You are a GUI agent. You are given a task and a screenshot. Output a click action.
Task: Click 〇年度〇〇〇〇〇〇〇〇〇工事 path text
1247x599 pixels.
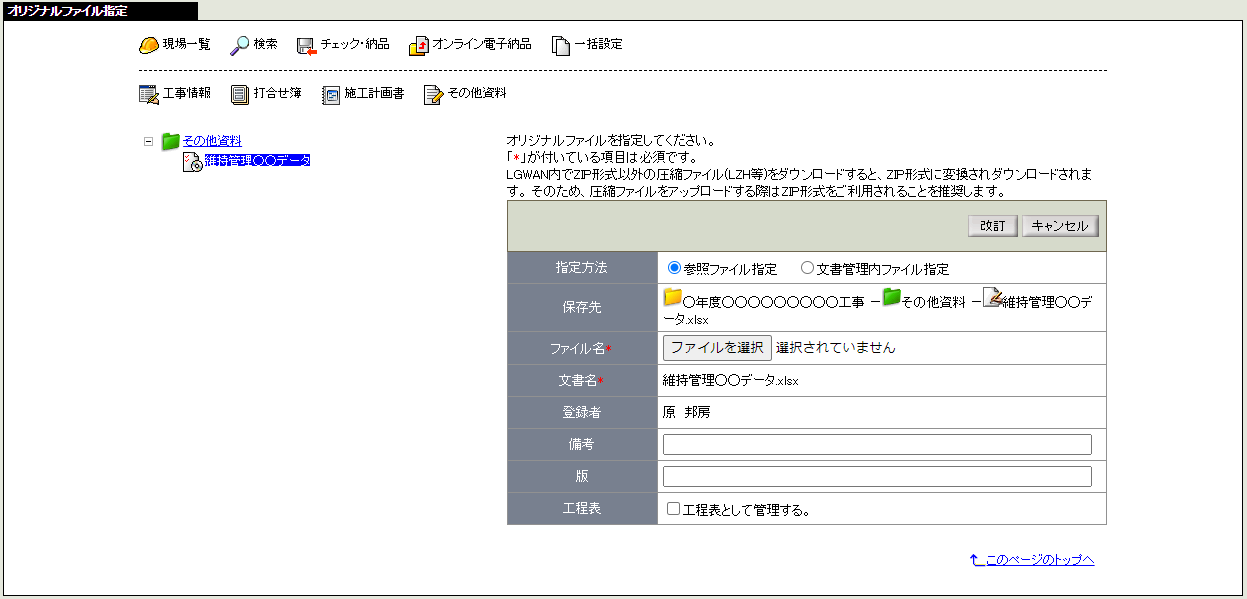[x=773, y=302]
